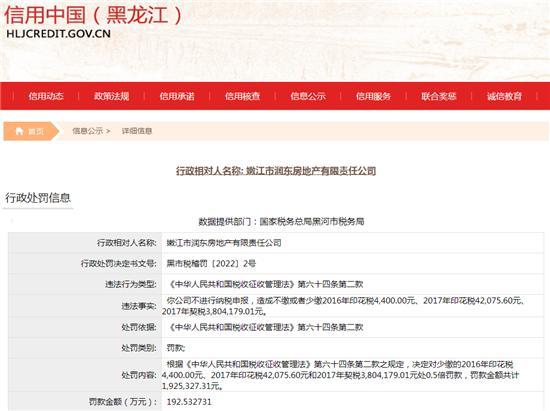Click the HLJCREDIT.GOV.CN site address

point(59,34)
